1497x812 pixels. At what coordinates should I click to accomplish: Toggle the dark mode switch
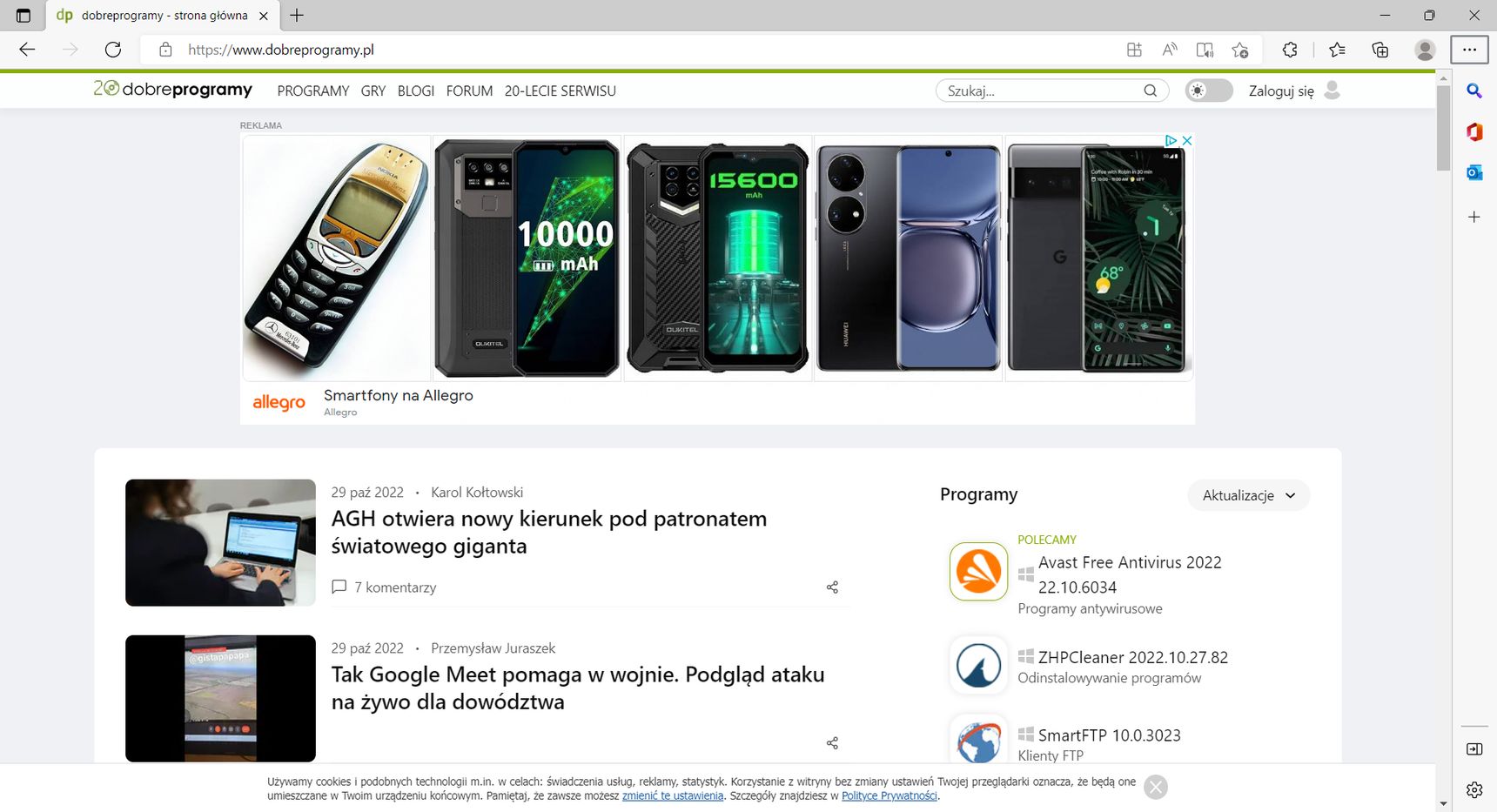point(1209,91)
